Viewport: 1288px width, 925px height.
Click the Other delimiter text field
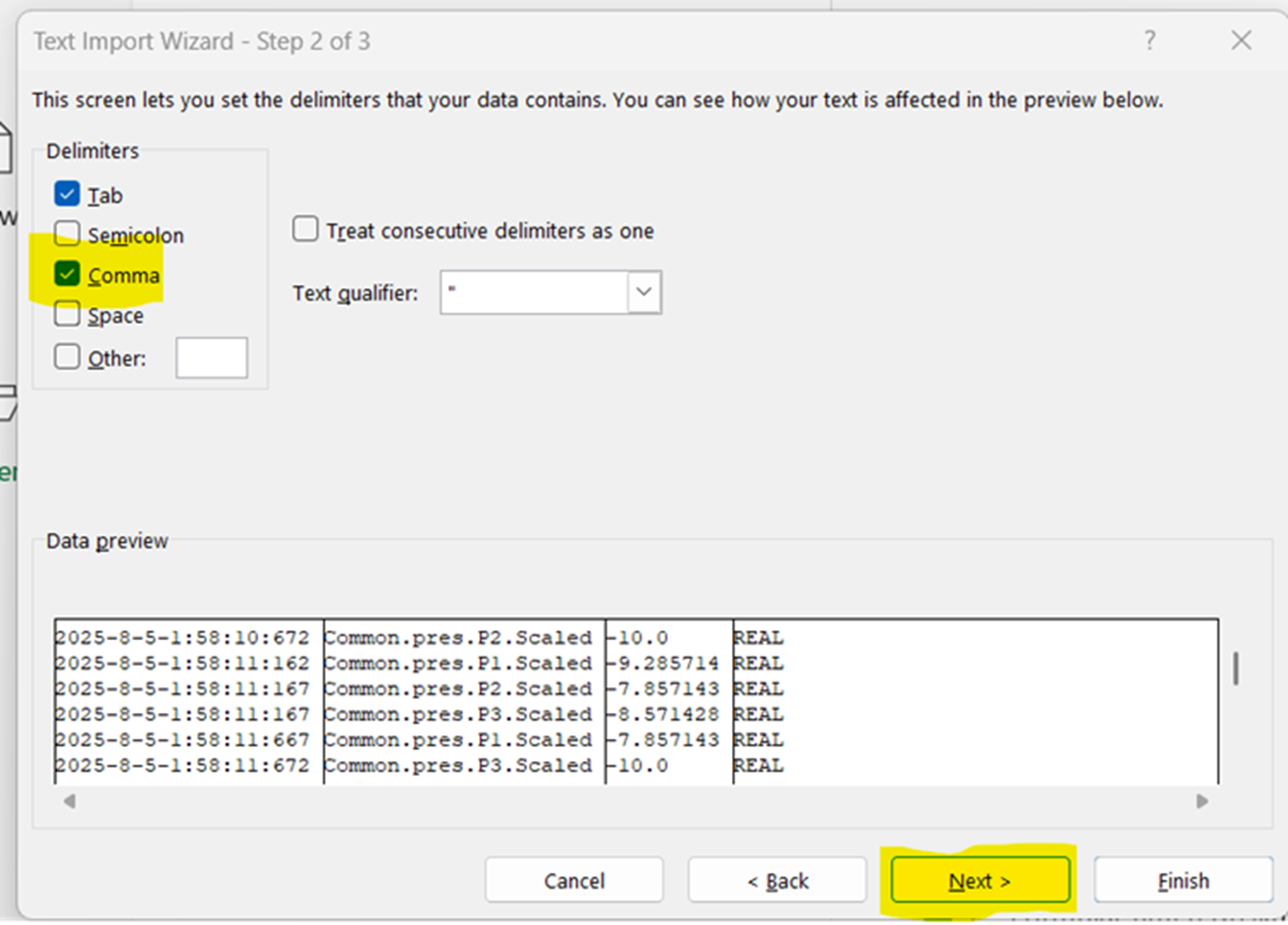(x=212, y=358)
